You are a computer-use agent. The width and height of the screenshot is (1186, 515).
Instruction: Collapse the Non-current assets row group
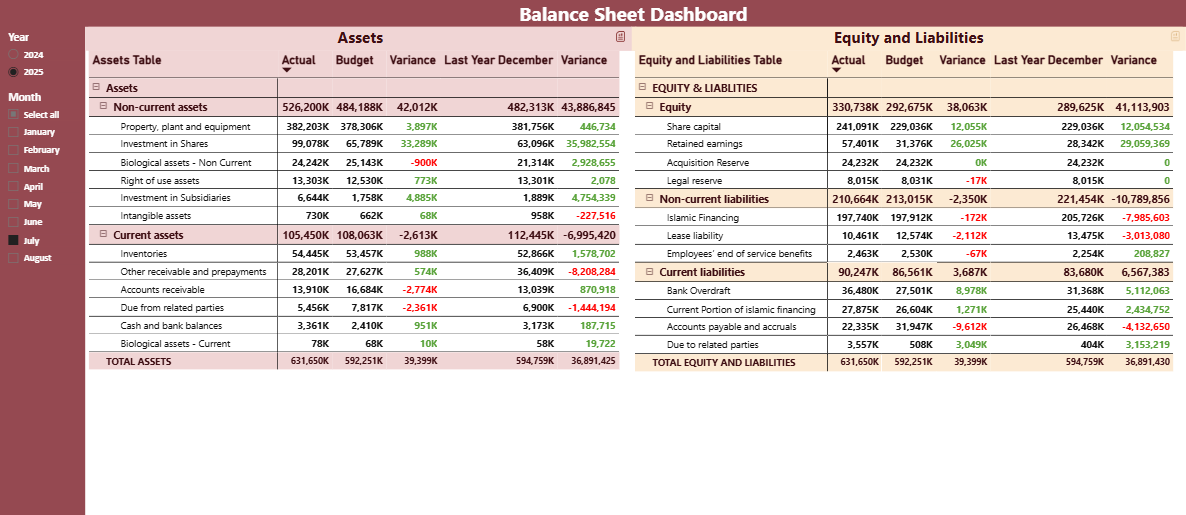tap(103, 106)
